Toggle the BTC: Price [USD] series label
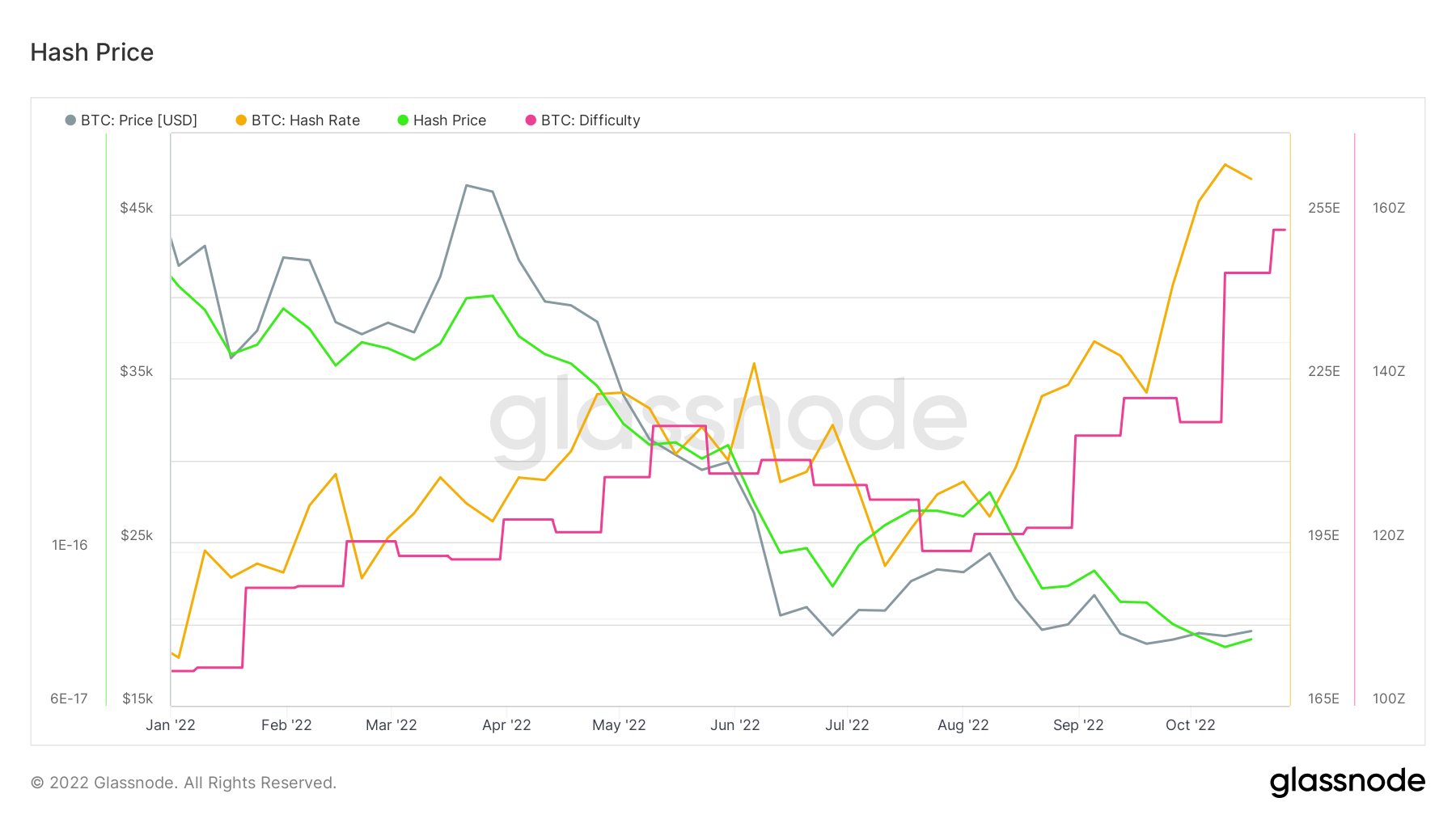The width and height of the screenshot is (1456, 819). click(x=139, y=120)
